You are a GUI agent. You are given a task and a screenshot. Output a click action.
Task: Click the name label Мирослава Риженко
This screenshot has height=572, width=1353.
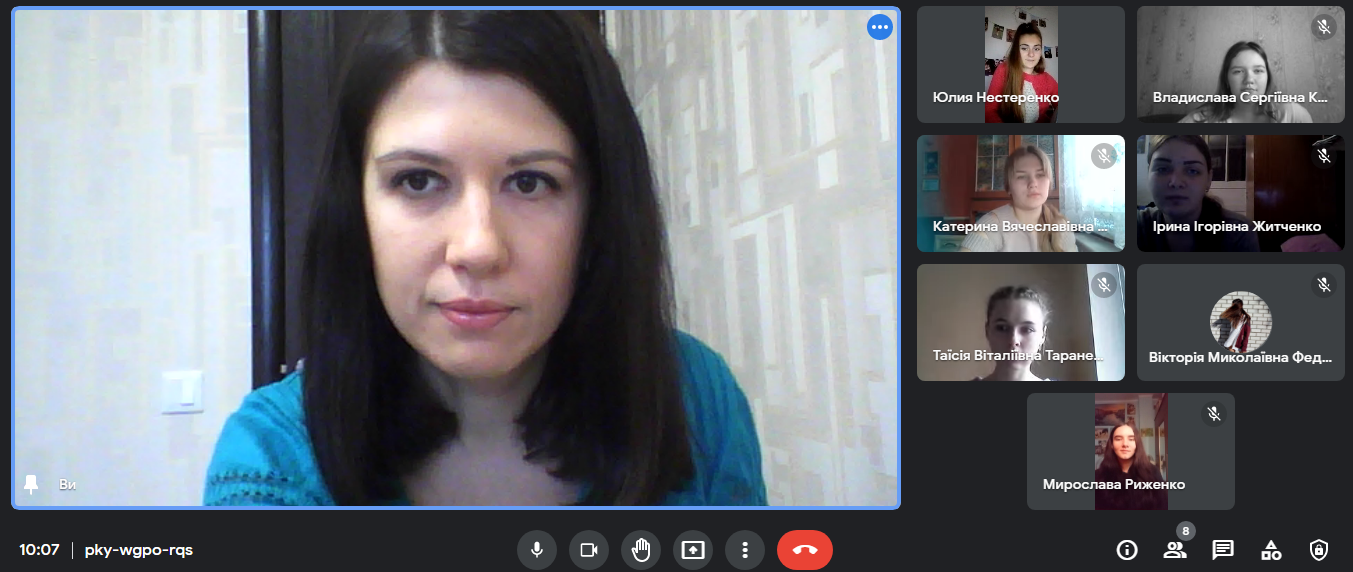coord(1114,484)
